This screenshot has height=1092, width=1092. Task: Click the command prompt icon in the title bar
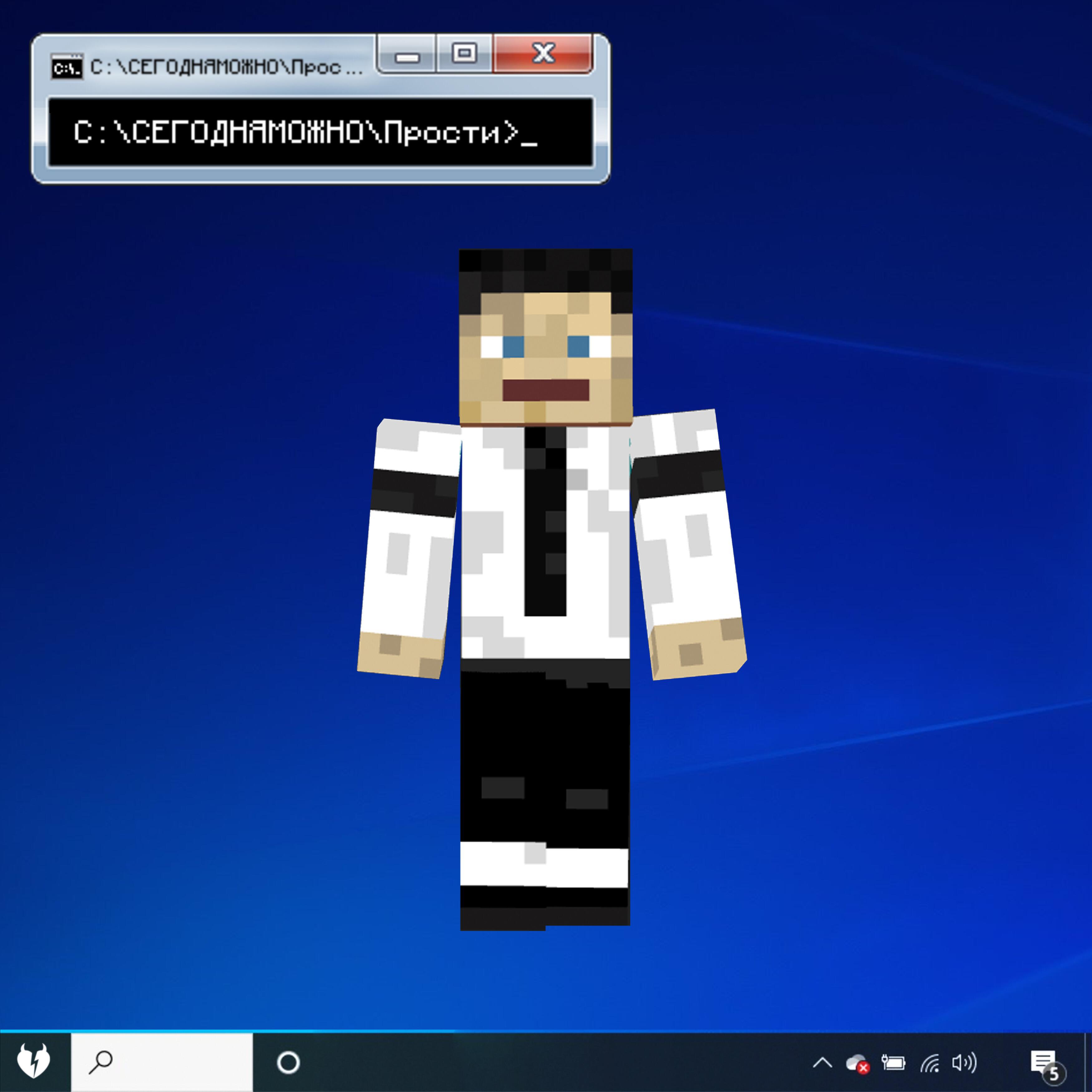[67, 67]
